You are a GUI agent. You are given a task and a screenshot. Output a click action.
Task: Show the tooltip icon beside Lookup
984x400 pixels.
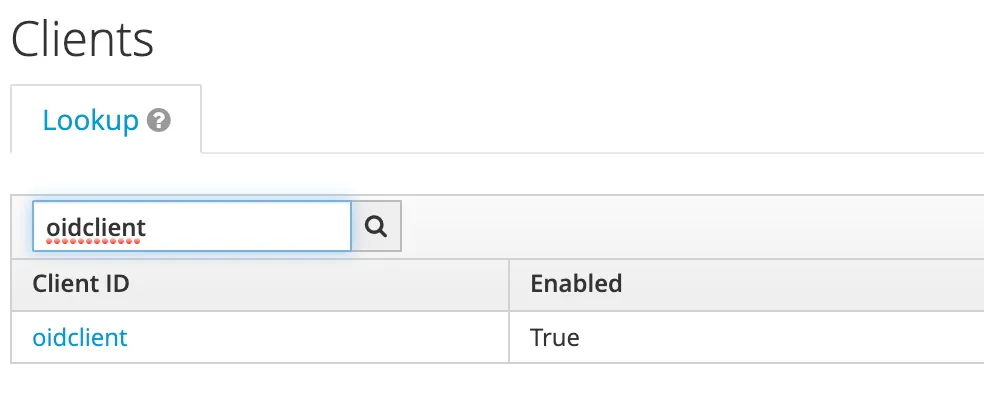158,121
